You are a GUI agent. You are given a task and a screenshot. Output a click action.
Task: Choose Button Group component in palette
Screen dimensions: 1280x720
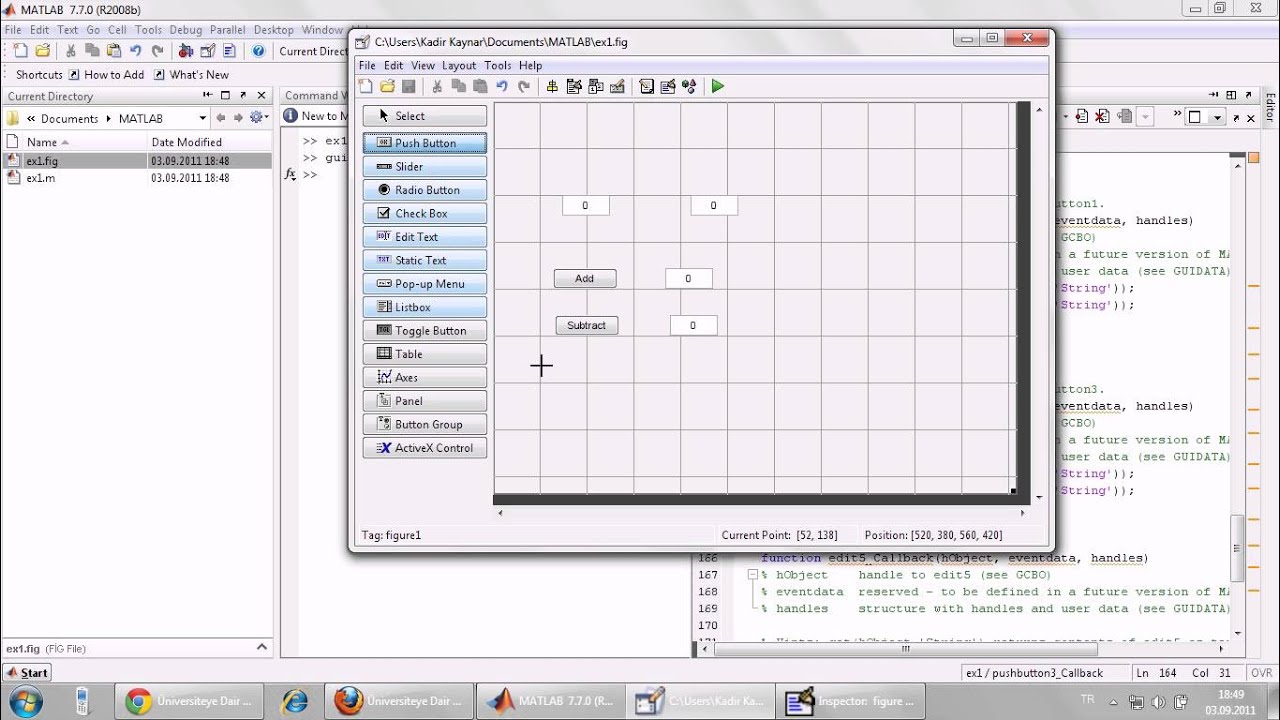coord(425,424)
